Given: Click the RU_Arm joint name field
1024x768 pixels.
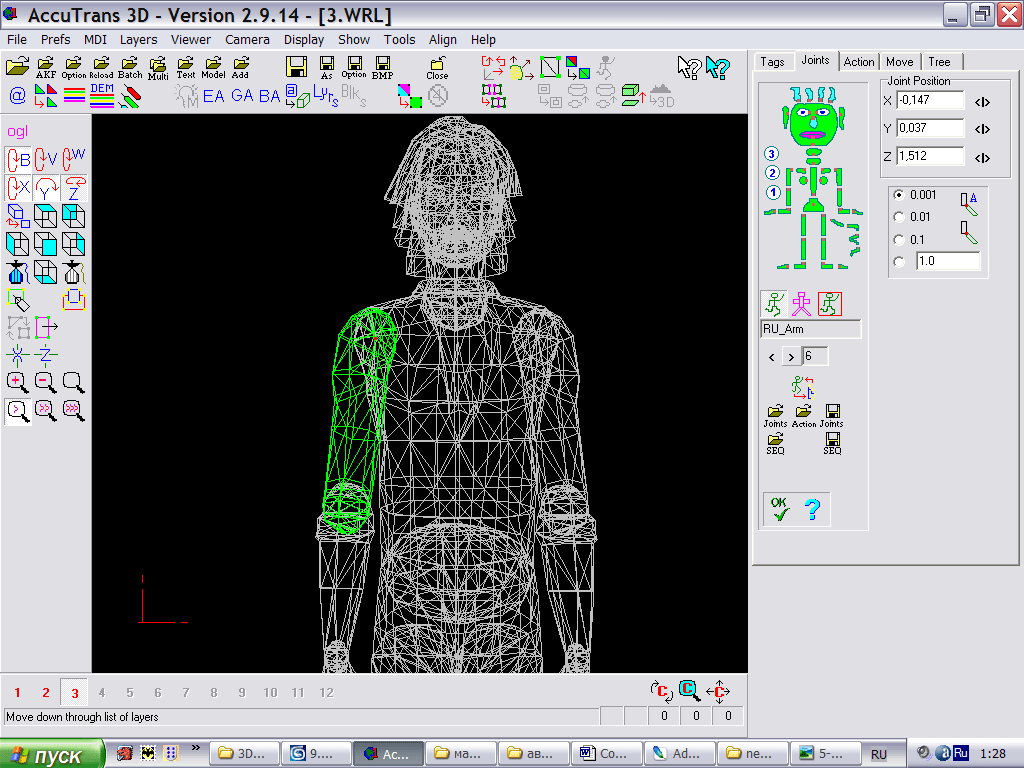Looking at the screenshot, I should [811, 329].
